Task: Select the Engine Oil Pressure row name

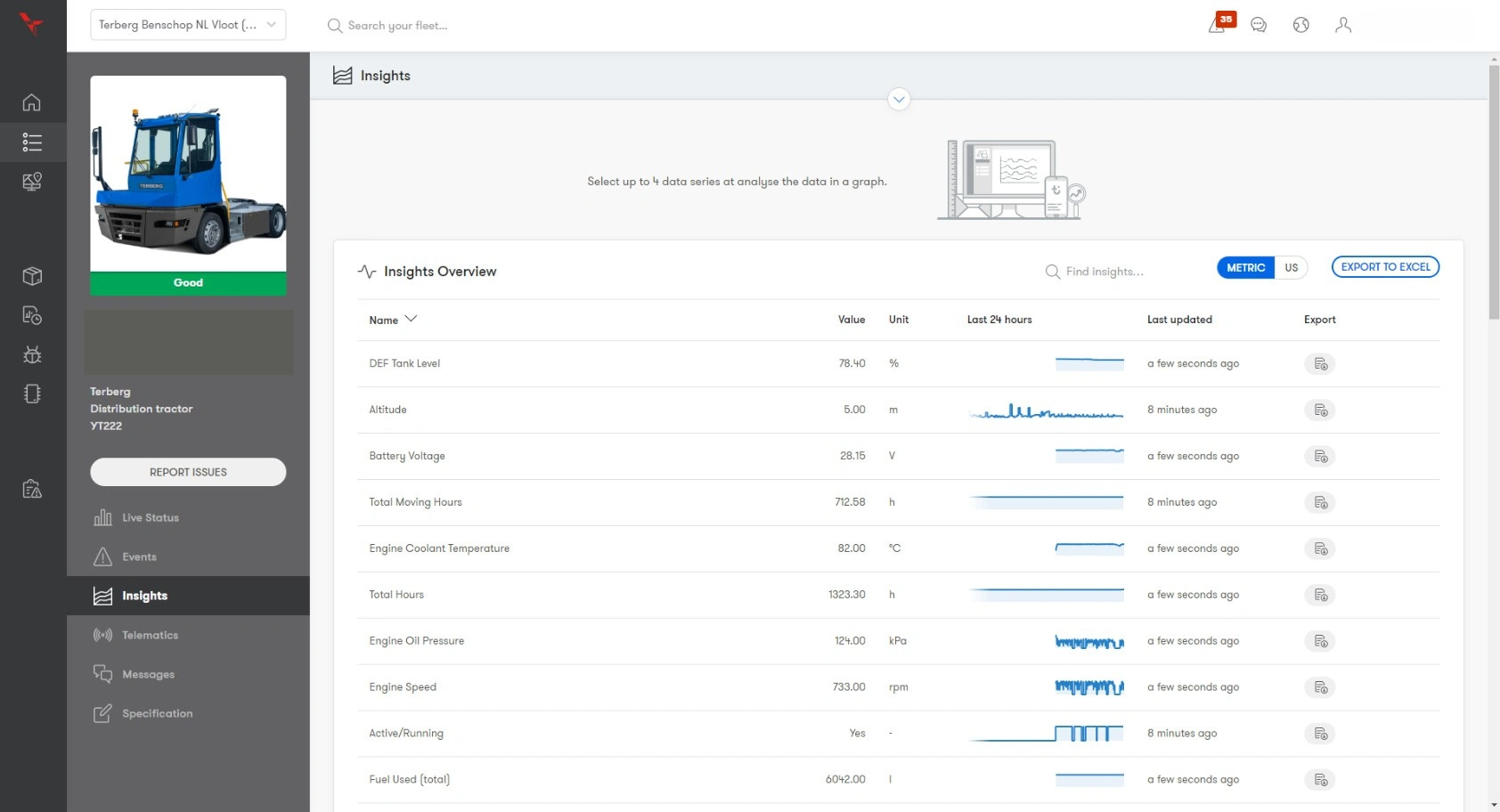Action: point(416,641)
